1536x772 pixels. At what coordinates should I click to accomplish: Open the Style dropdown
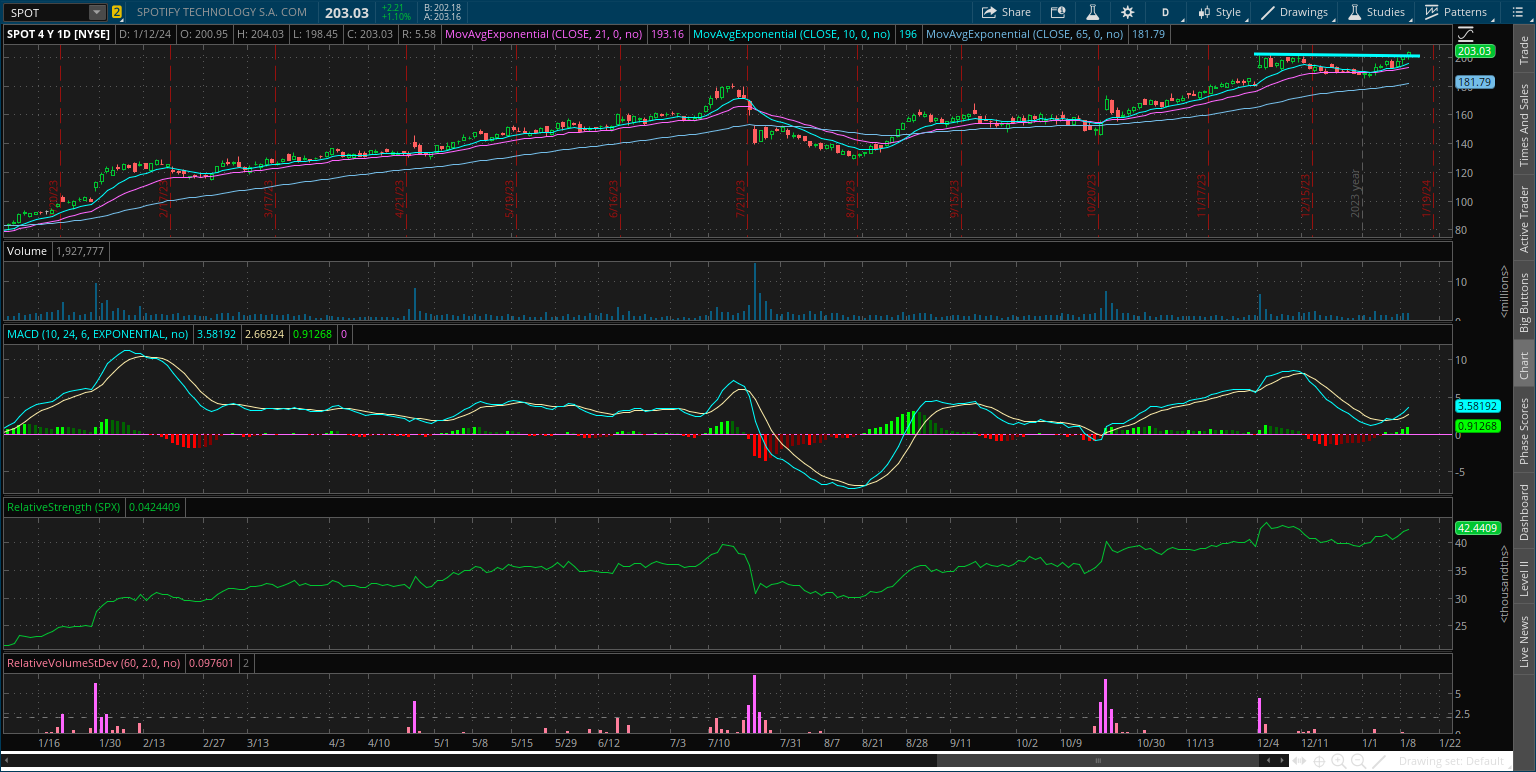pos(1219,12)
